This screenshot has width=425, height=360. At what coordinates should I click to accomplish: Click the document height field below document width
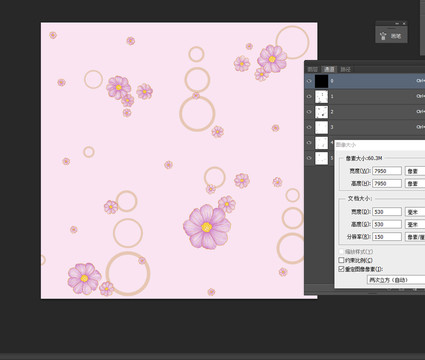387,224
